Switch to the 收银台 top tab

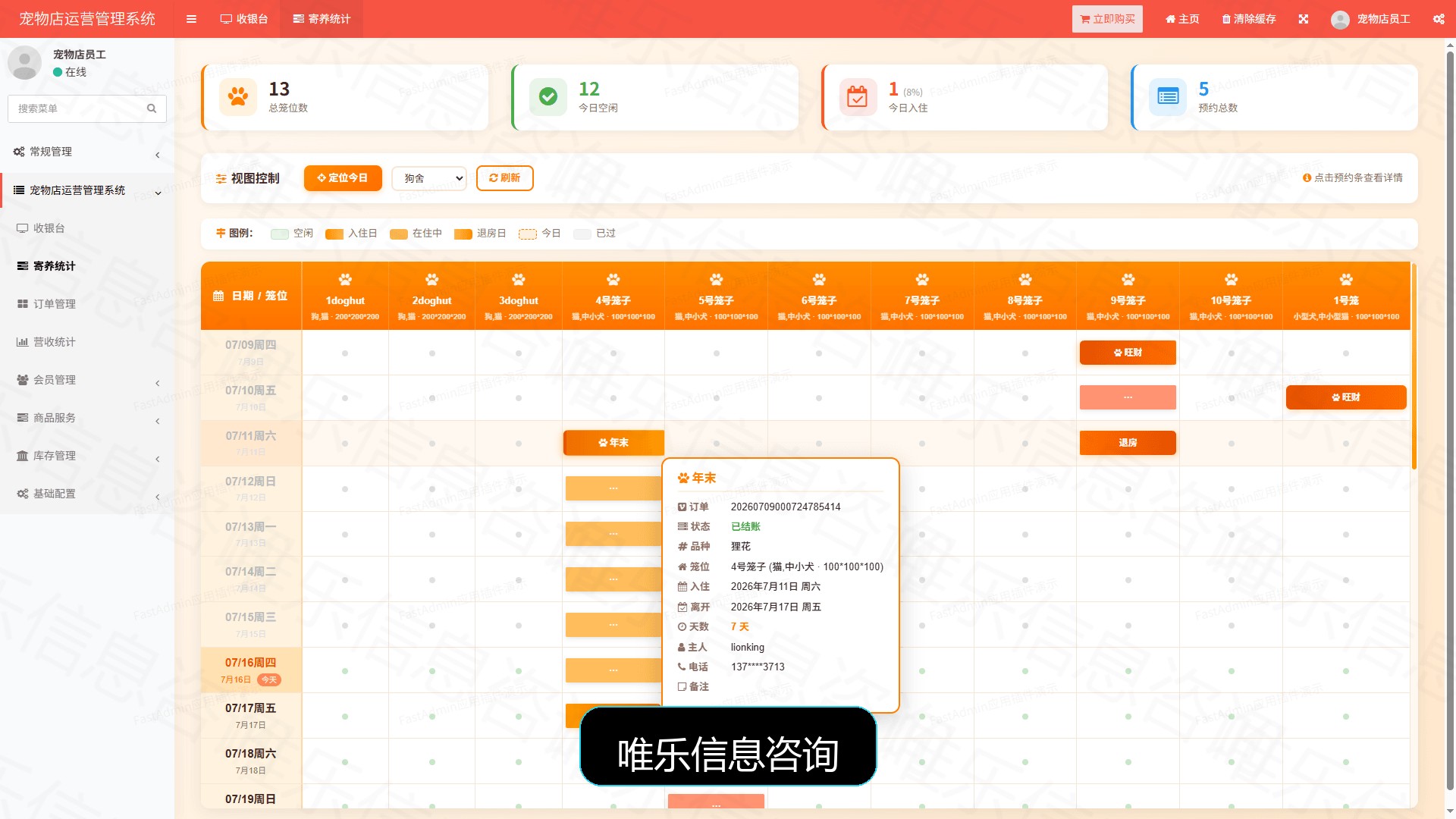pyautogui.click(x=244, y=19)
